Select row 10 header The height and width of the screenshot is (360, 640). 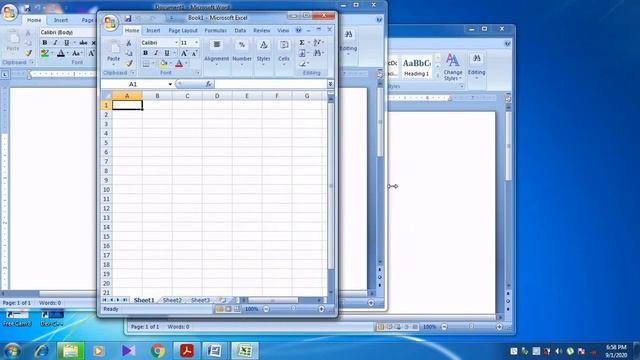(x=106, y=190)
